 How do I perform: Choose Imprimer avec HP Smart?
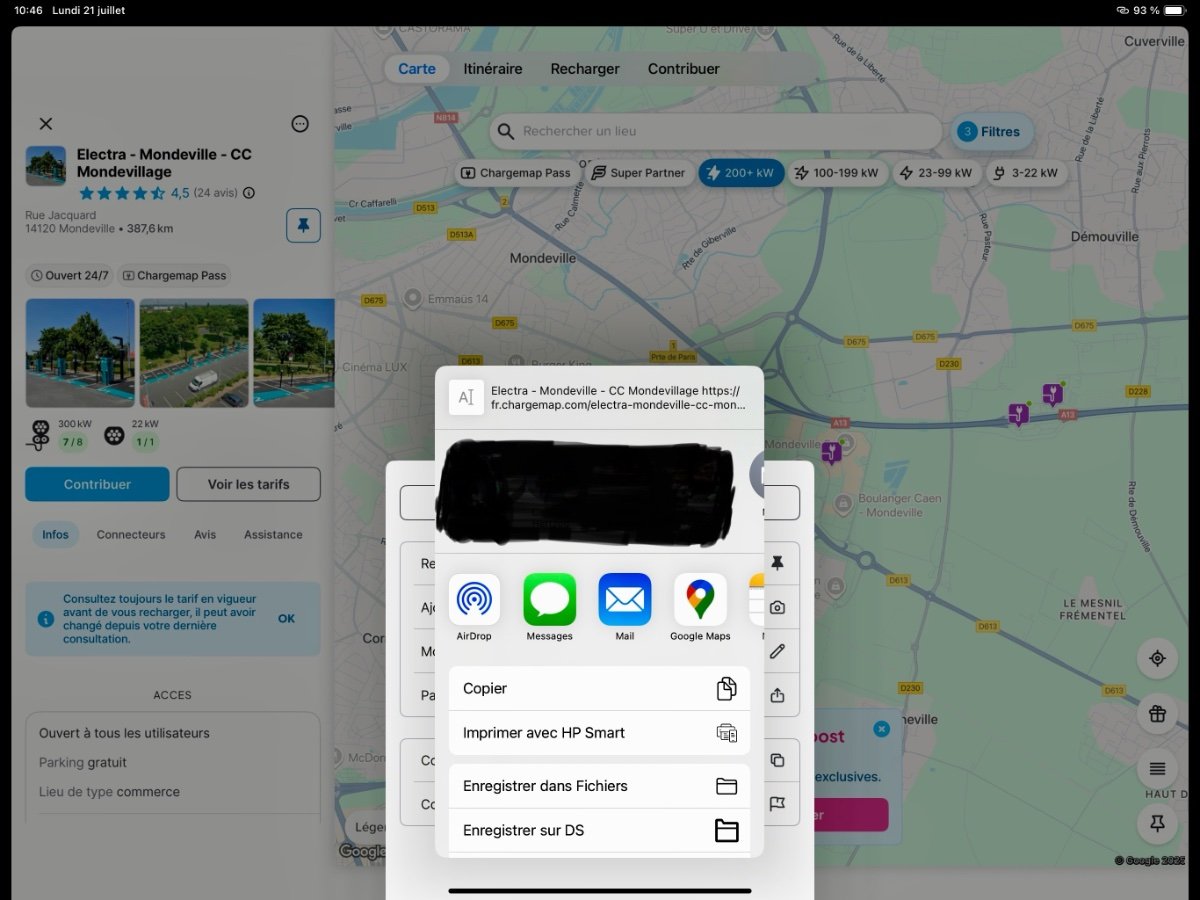point(599,733)
